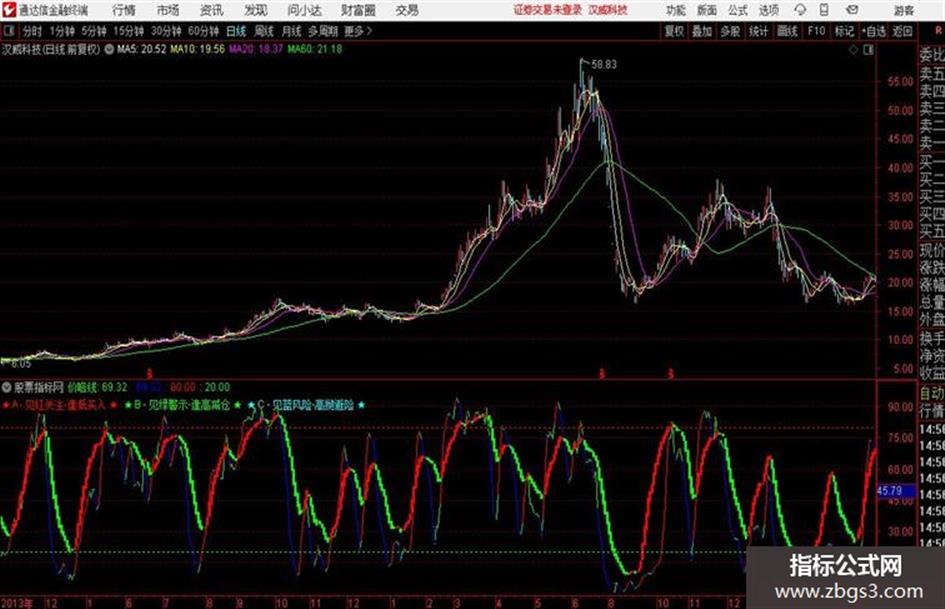Click the 标记 mark toolbar button
The height and width of the screenshot is (609, 945).
tap(844, 31)
